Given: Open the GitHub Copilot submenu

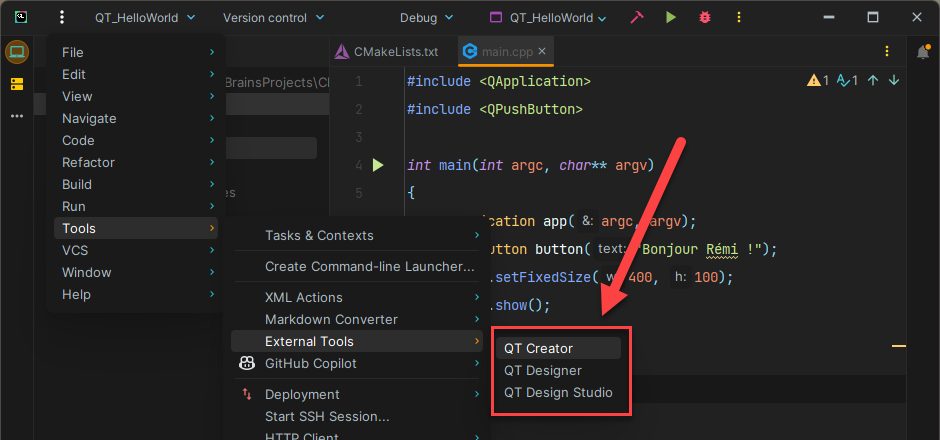Looking at the screenshot, I should click(x=310, y=363).
